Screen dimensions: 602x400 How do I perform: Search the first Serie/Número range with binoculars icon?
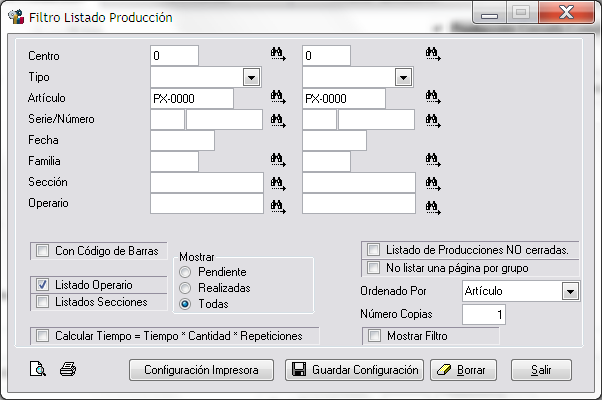(x=278, y=121)
